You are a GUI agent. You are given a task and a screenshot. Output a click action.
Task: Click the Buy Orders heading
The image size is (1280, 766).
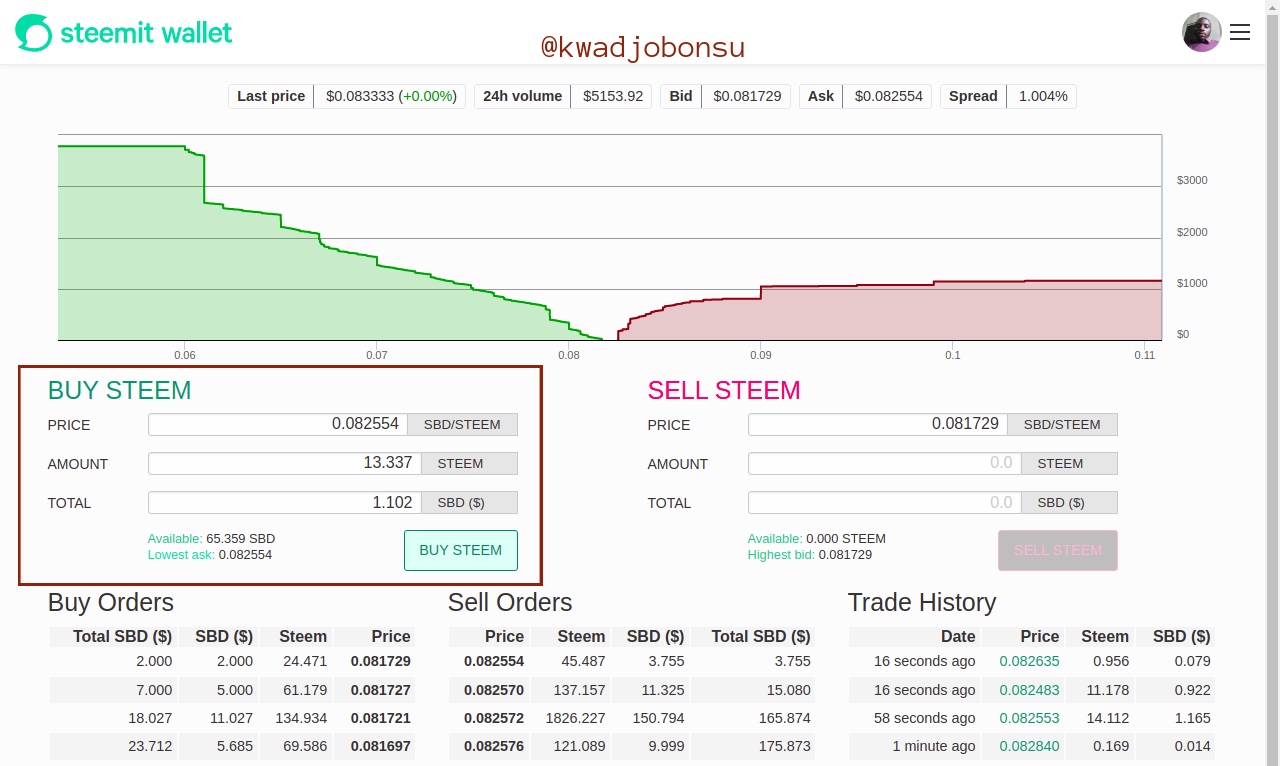pyautogui.click(x=111, y=602)
